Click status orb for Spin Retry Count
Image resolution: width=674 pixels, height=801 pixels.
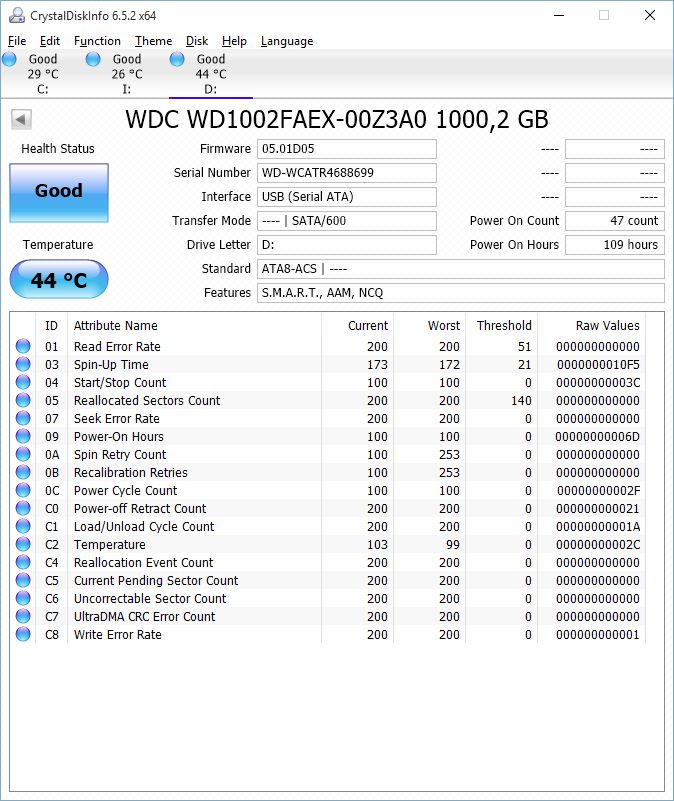pyautogui.click(x=23, y=454)
